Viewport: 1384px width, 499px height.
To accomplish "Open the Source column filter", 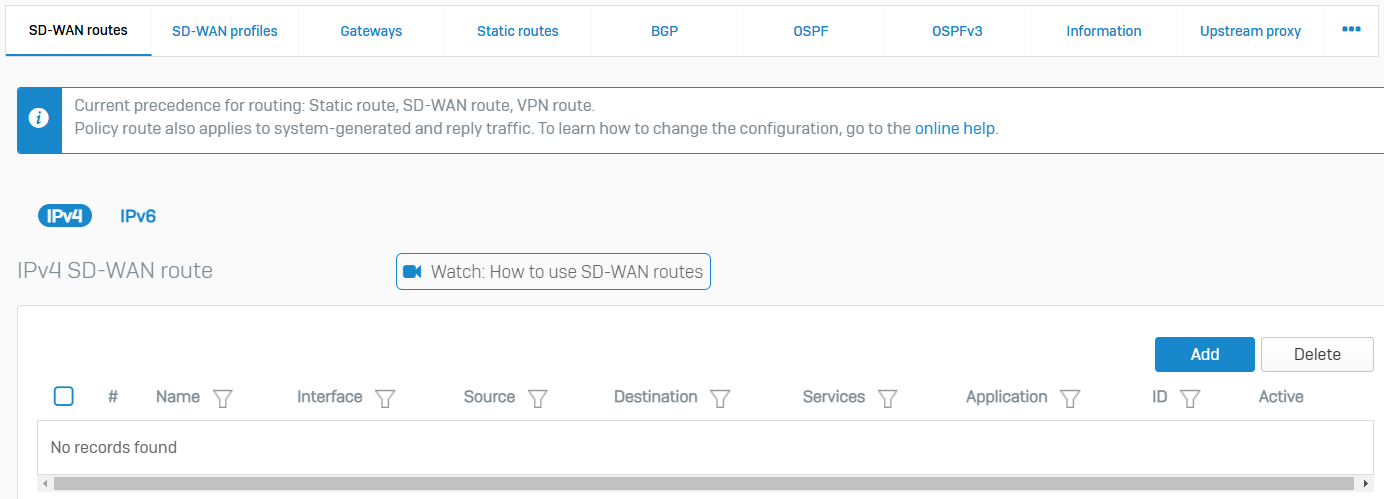I will 538,398.
